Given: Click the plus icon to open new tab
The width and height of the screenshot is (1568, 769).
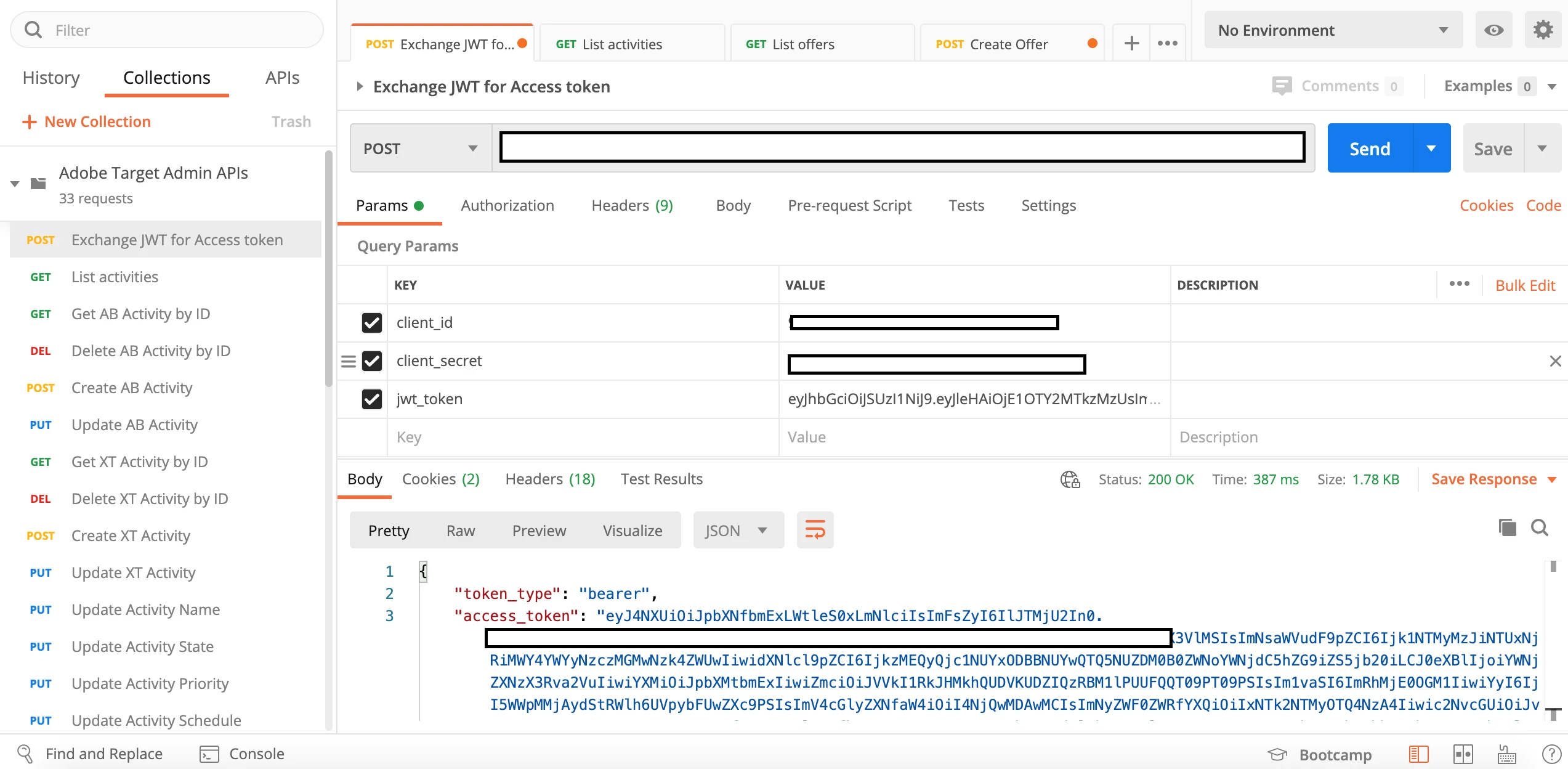Looking at the screenshot, I should click(x=1131, y=44).
